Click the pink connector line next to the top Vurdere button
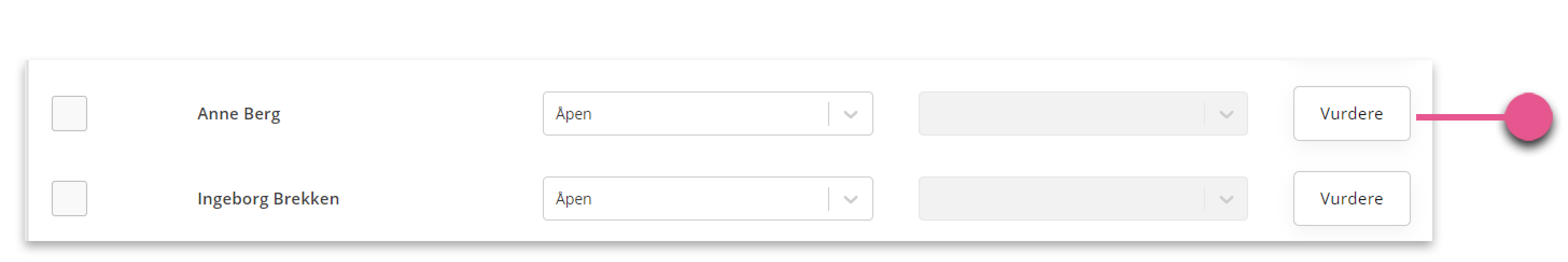The image size is (1568, 262). coord(1461,117)
